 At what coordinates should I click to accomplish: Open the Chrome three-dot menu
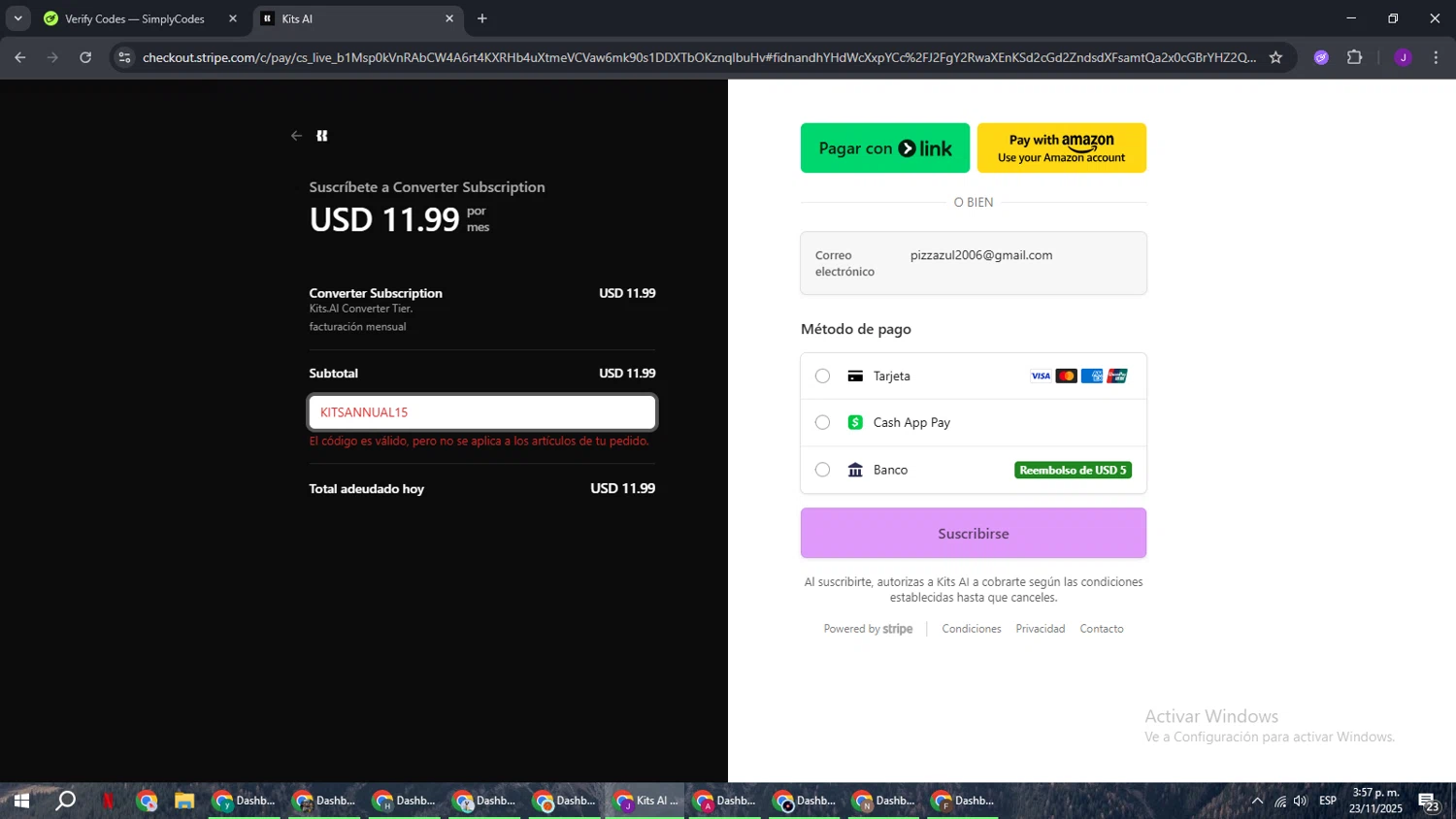1436,57
